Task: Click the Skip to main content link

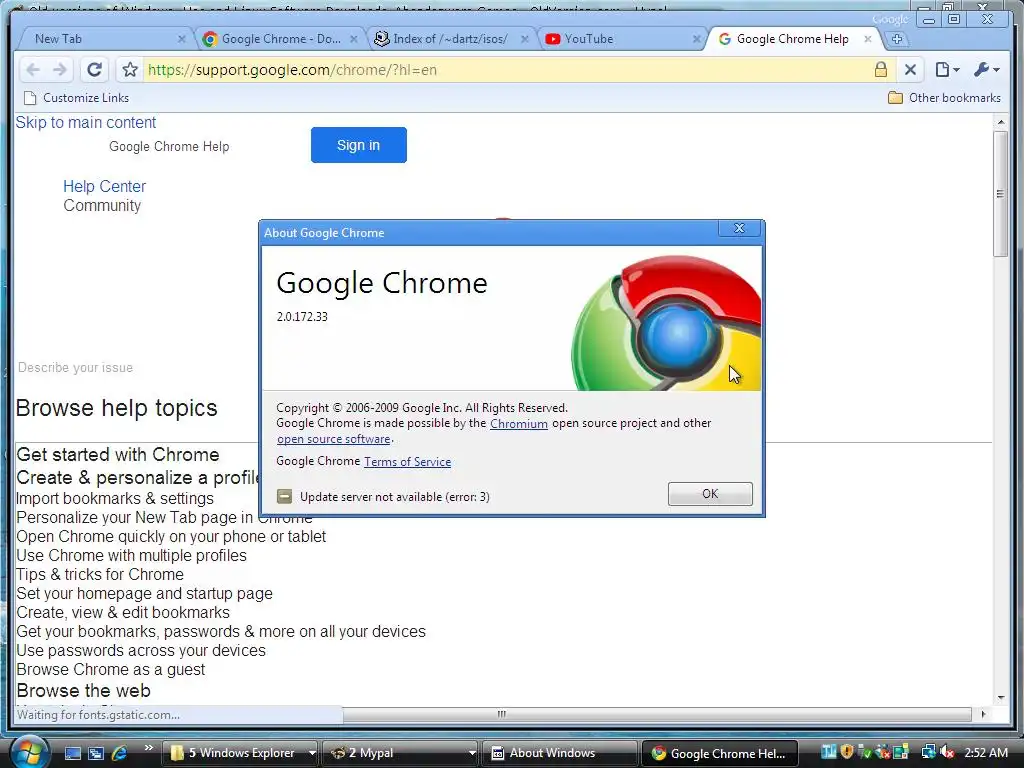Action: [x=86, y=123]
